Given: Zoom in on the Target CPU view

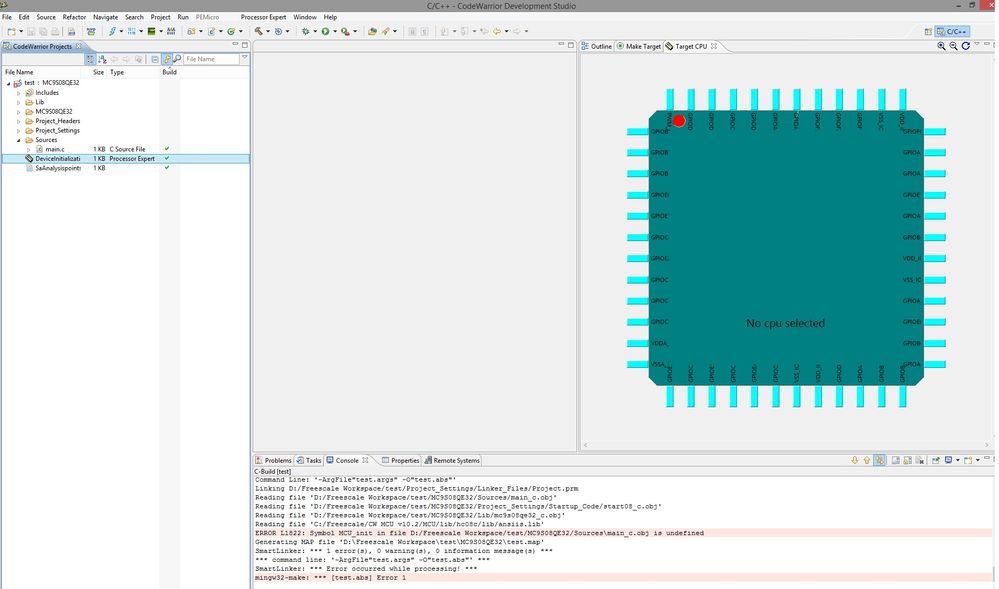Looking at the screenshot, I should (x=942, y=46).
